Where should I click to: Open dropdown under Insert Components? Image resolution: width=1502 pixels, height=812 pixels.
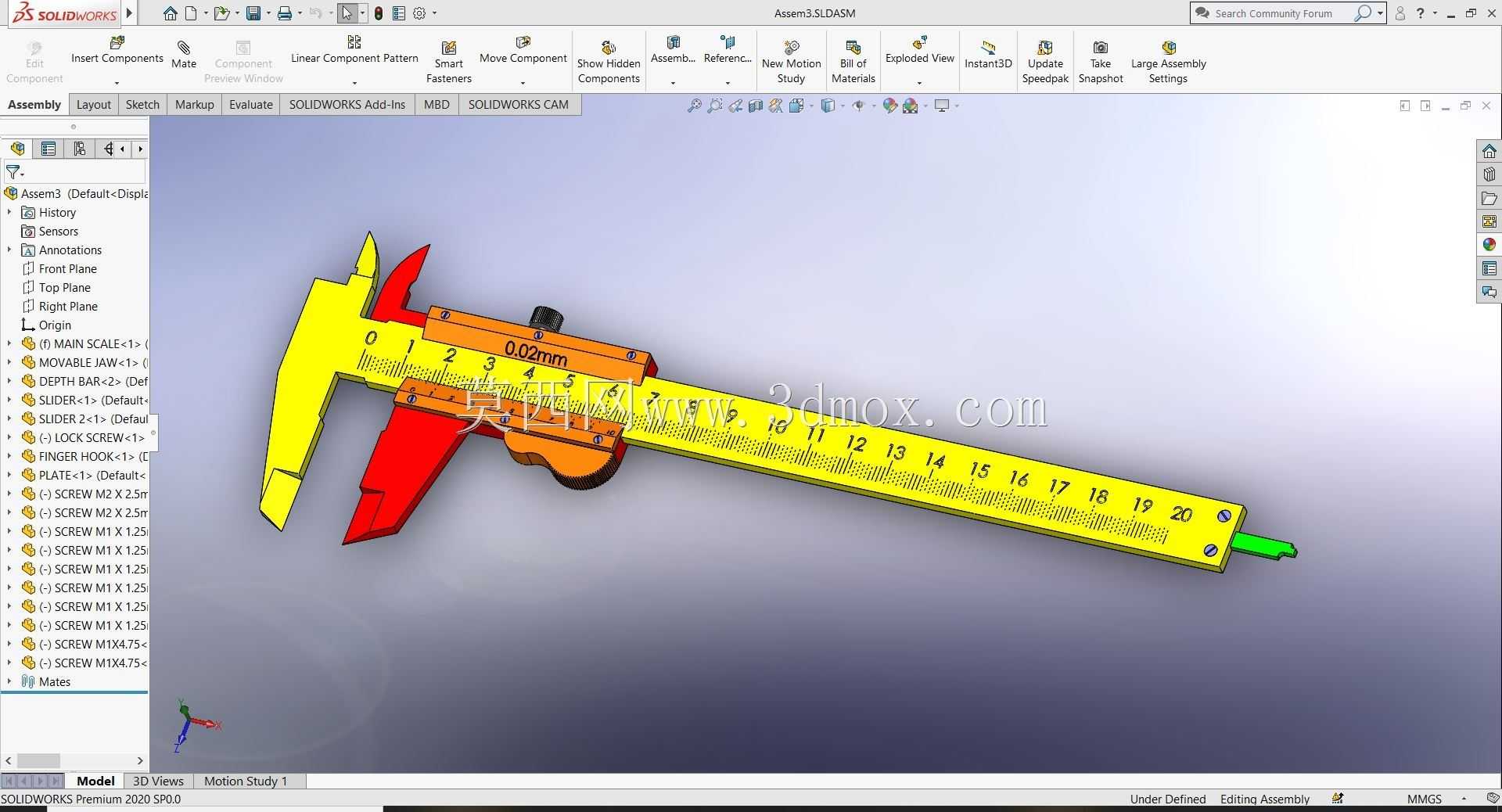coord(117,82)
